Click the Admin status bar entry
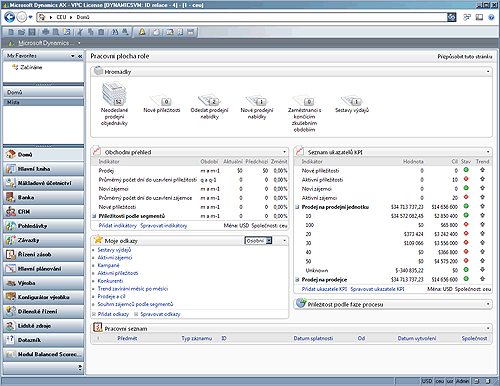 pos(462,381)
